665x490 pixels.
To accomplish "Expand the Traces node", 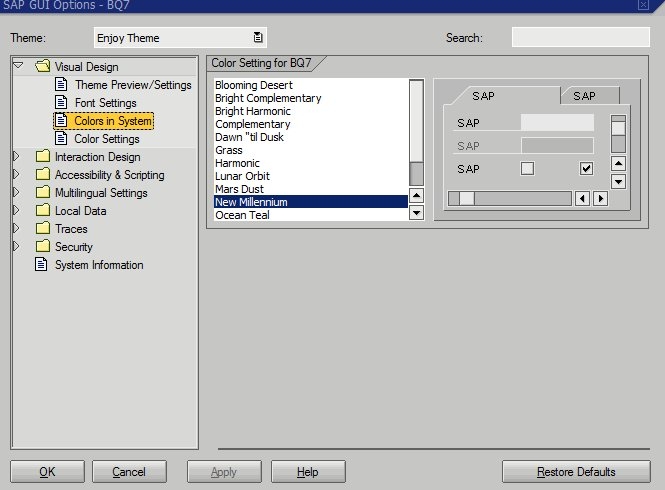I will pos(16,228).
